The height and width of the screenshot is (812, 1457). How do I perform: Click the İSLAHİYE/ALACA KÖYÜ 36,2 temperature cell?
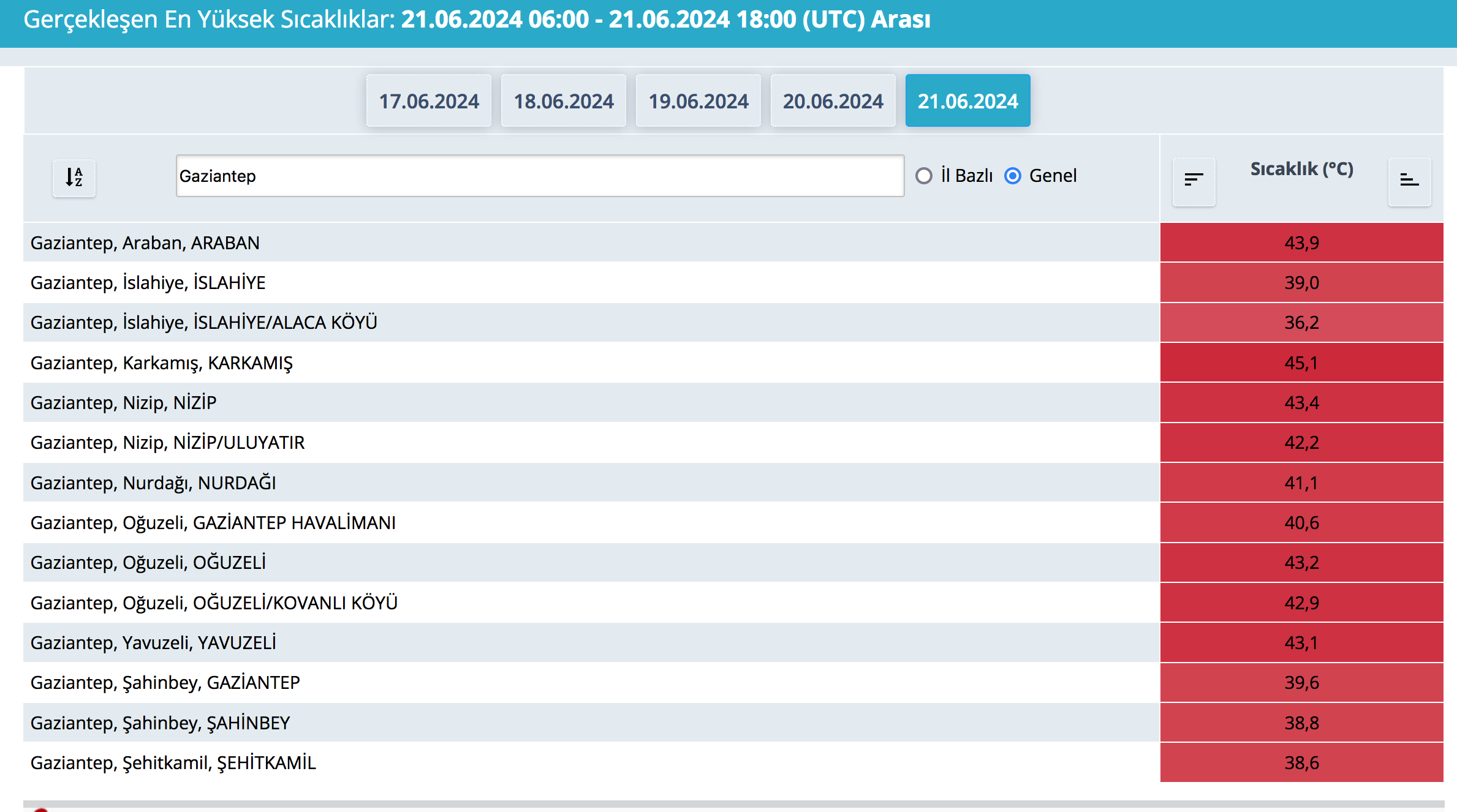coord(1301,323)
